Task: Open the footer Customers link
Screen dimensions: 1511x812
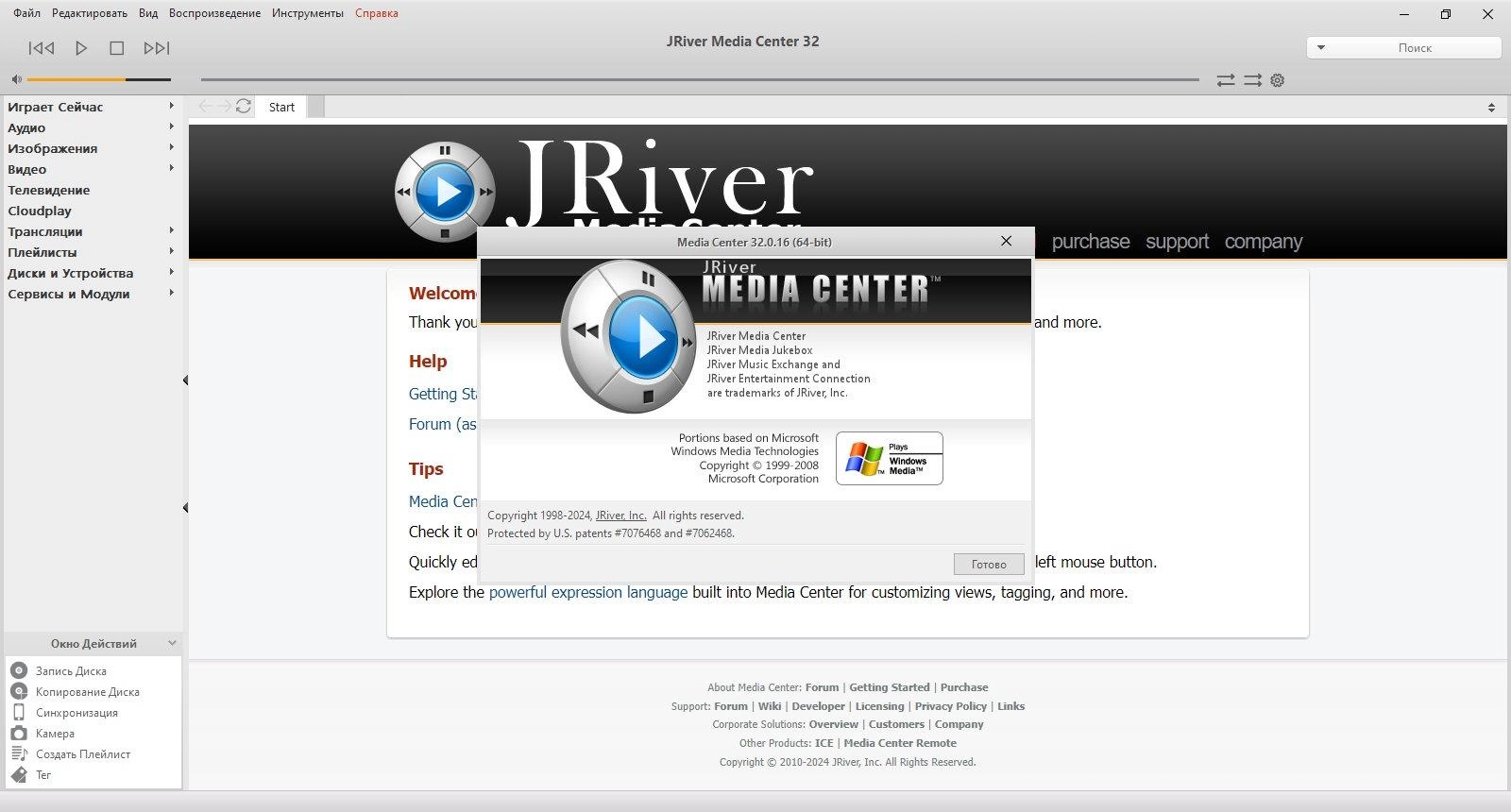Action: tap(897, 724)
